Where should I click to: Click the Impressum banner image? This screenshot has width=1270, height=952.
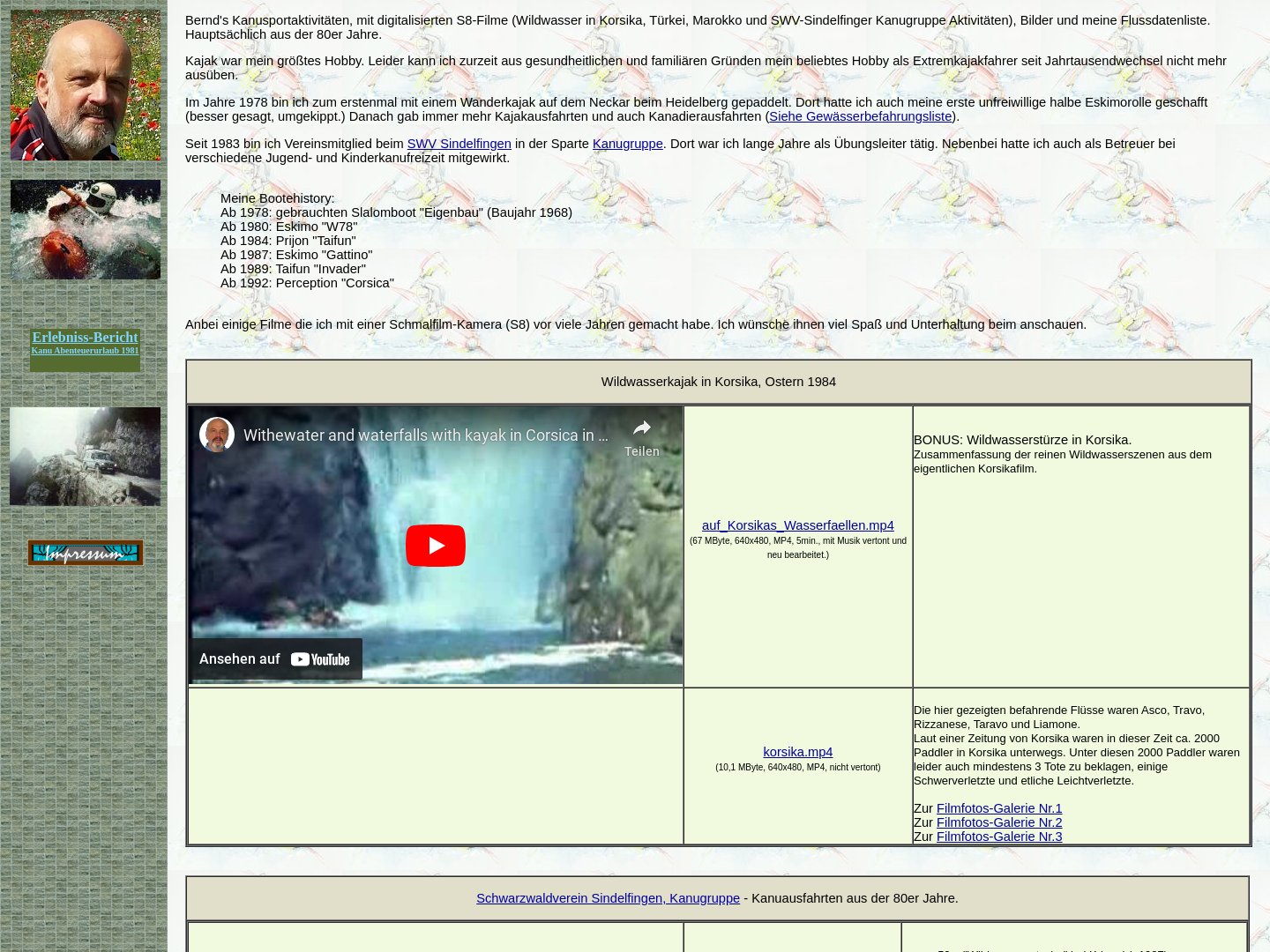(86, 553)
